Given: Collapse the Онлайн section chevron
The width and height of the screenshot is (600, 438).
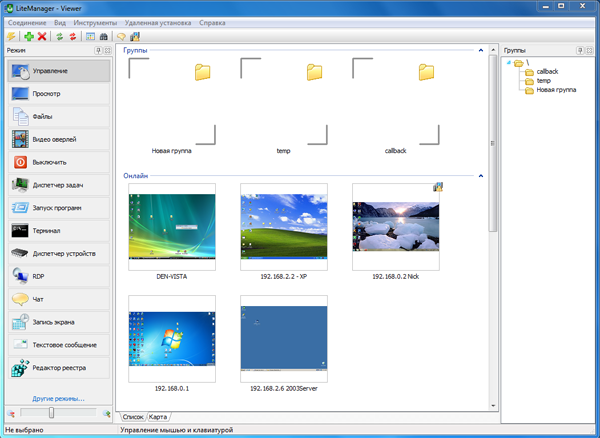Looking at the screenshot, I should [481, 176].
